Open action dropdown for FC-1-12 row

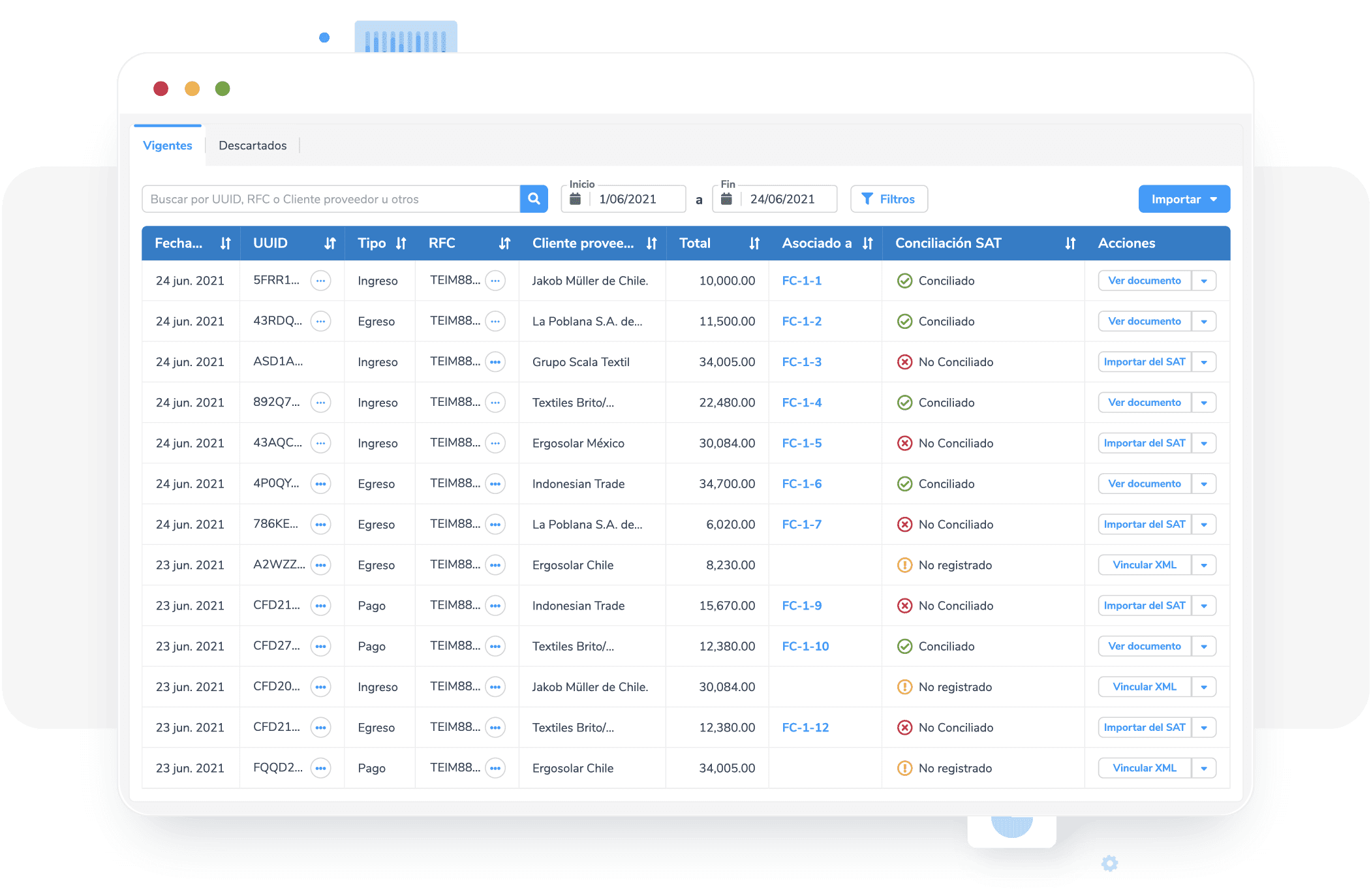click(x=1204, y=728)
